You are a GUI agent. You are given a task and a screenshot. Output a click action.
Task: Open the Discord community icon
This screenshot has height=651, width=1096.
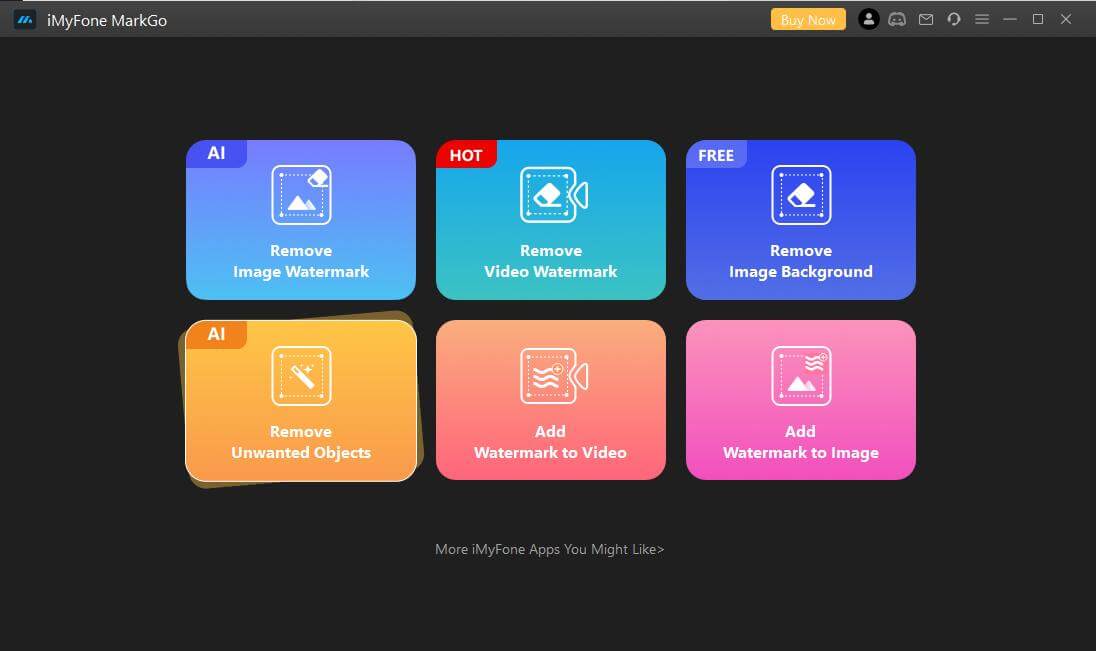coord(897,19)
